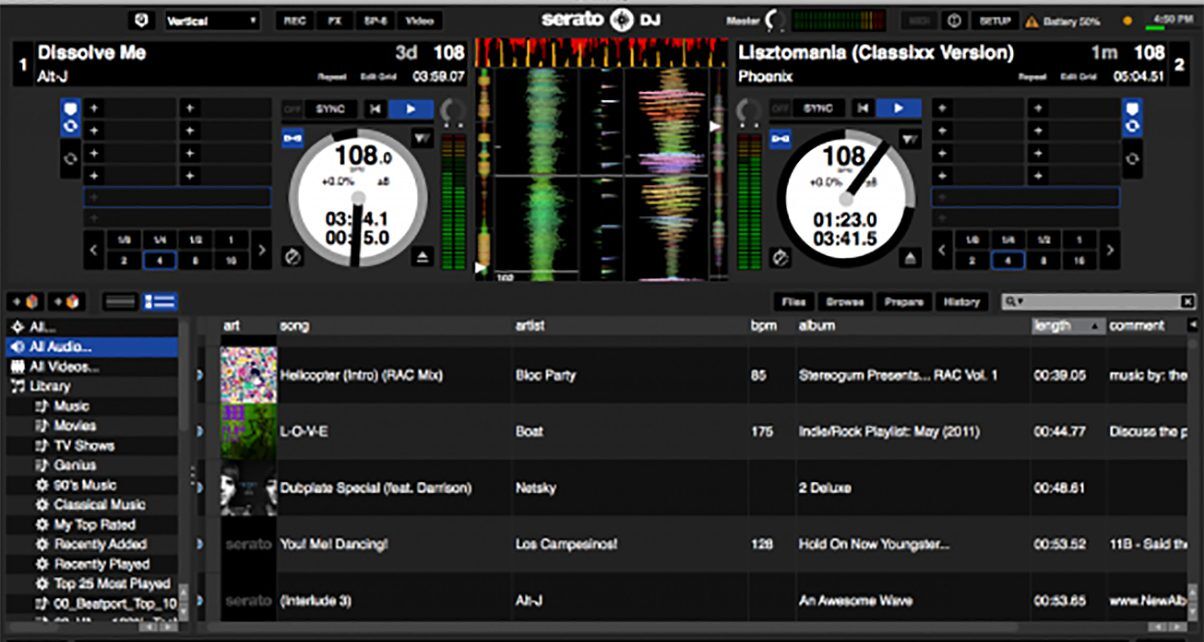Eject track from deck 2
The width and height of the screenshot is (1204, 642).
click(x=910, y=257)
